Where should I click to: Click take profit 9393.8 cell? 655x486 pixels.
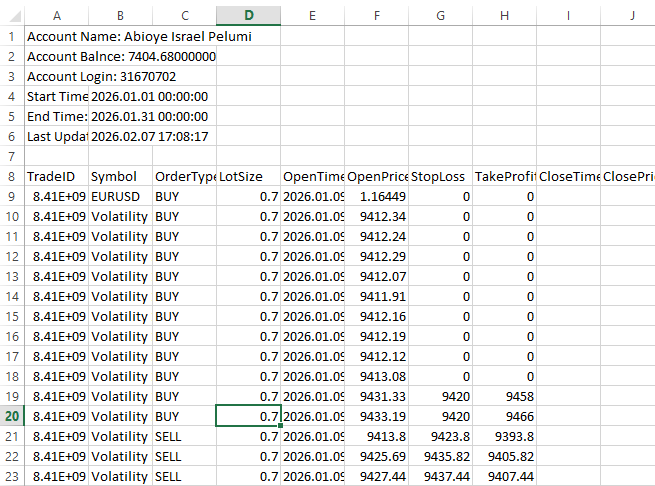tap(504, 437)
